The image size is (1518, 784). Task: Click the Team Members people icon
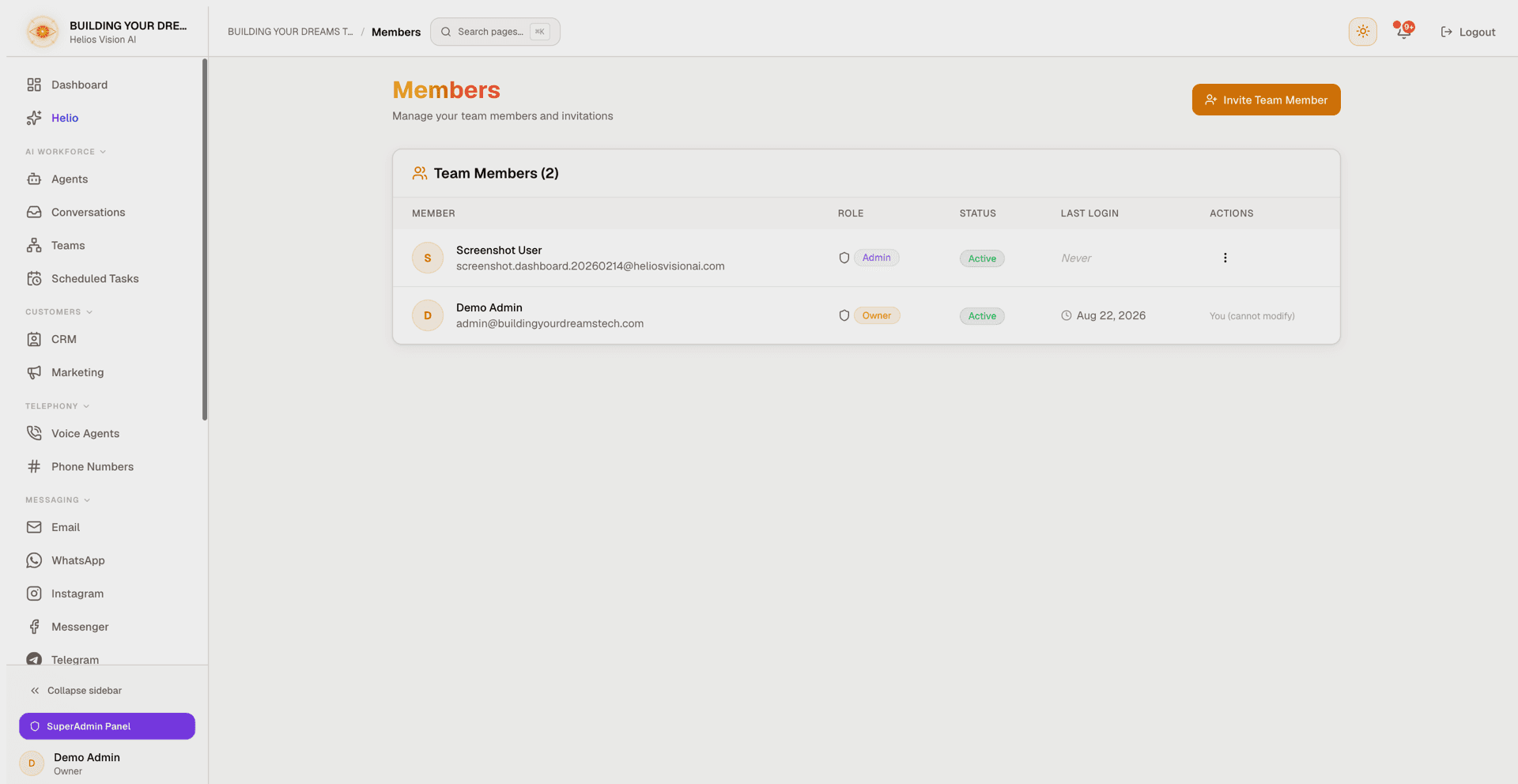coord(420,173)
